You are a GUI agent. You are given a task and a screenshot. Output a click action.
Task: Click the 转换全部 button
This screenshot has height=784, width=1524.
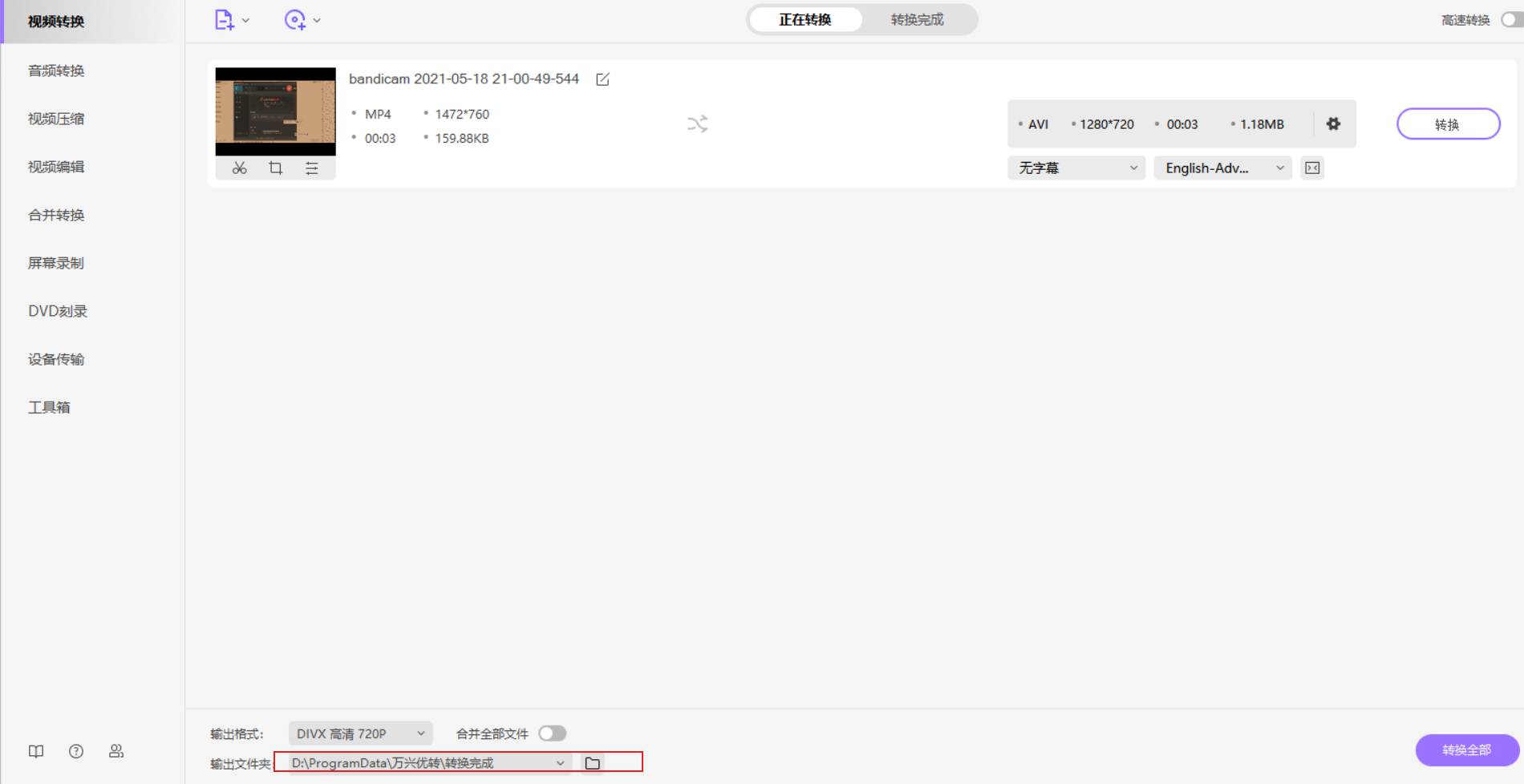click(x=1467, y=750)
